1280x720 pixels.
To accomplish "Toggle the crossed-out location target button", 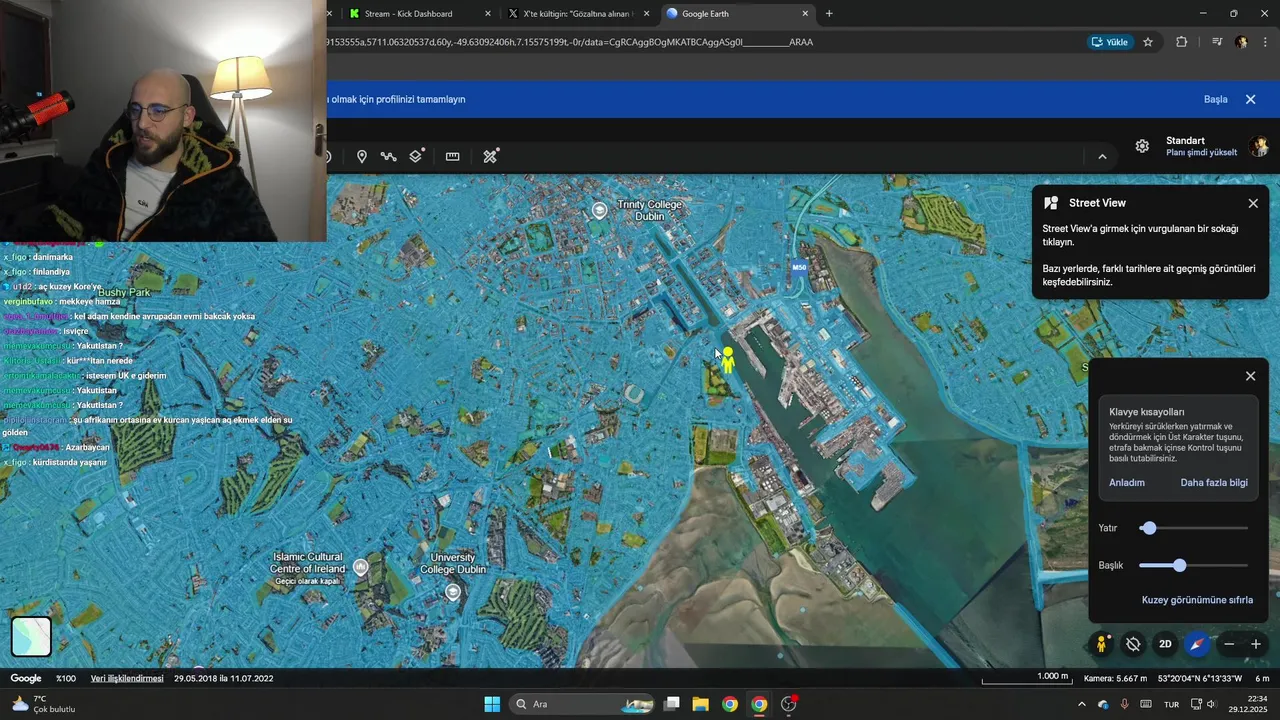I will pos(1133,644).
